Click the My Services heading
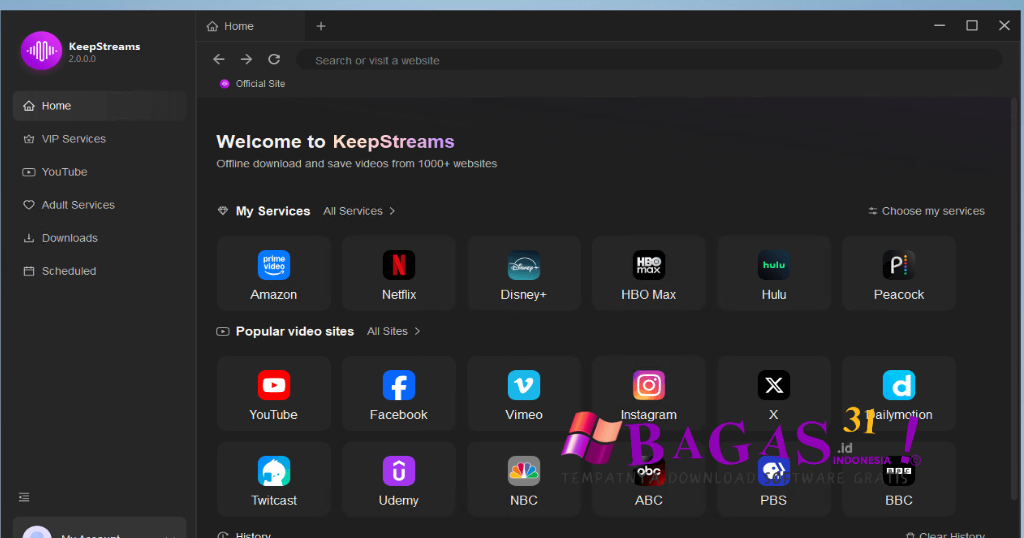The width and height of the screenshot is (1024, 538). click(x=273, y=211)
